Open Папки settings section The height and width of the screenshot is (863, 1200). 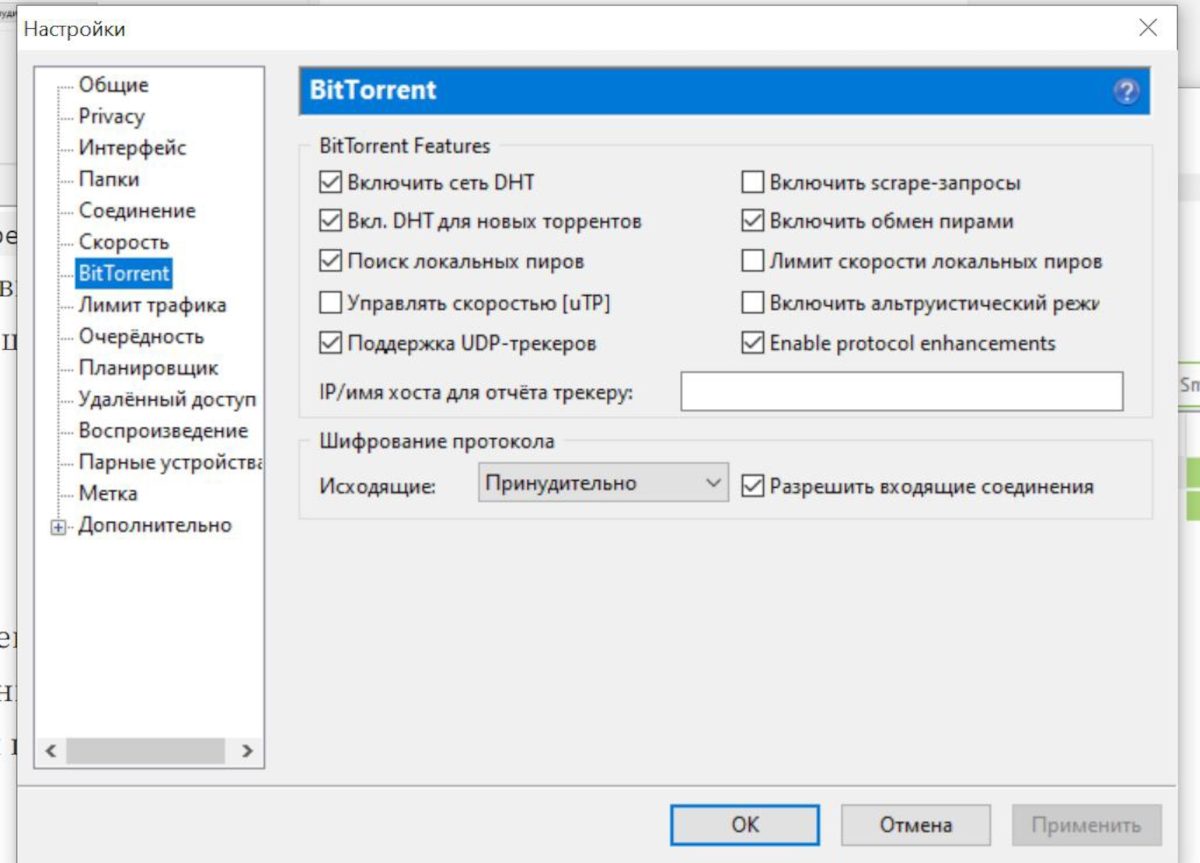[x=109, y=179]
